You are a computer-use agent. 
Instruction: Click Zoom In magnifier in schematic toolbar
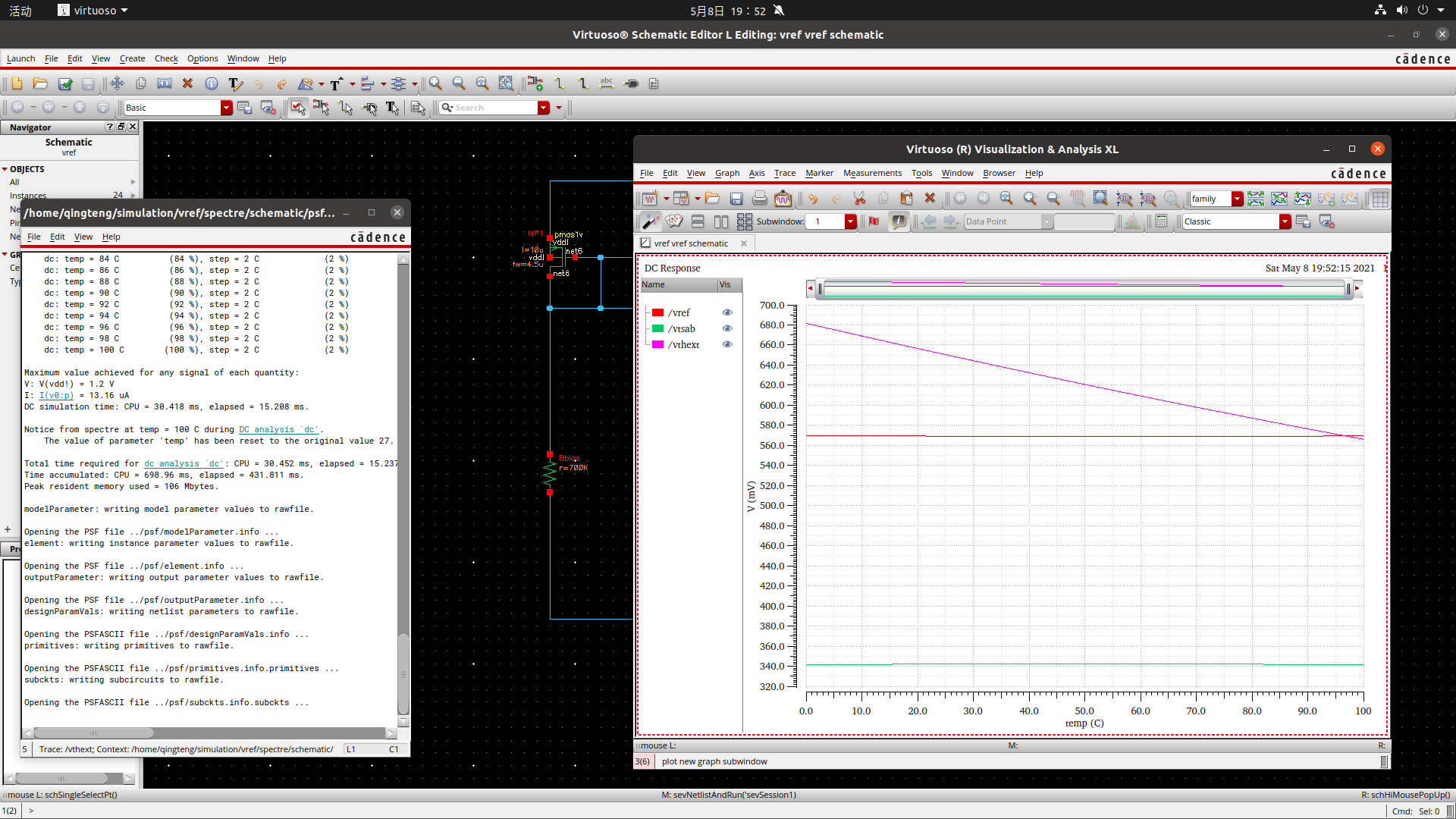[x=435, y=83]
